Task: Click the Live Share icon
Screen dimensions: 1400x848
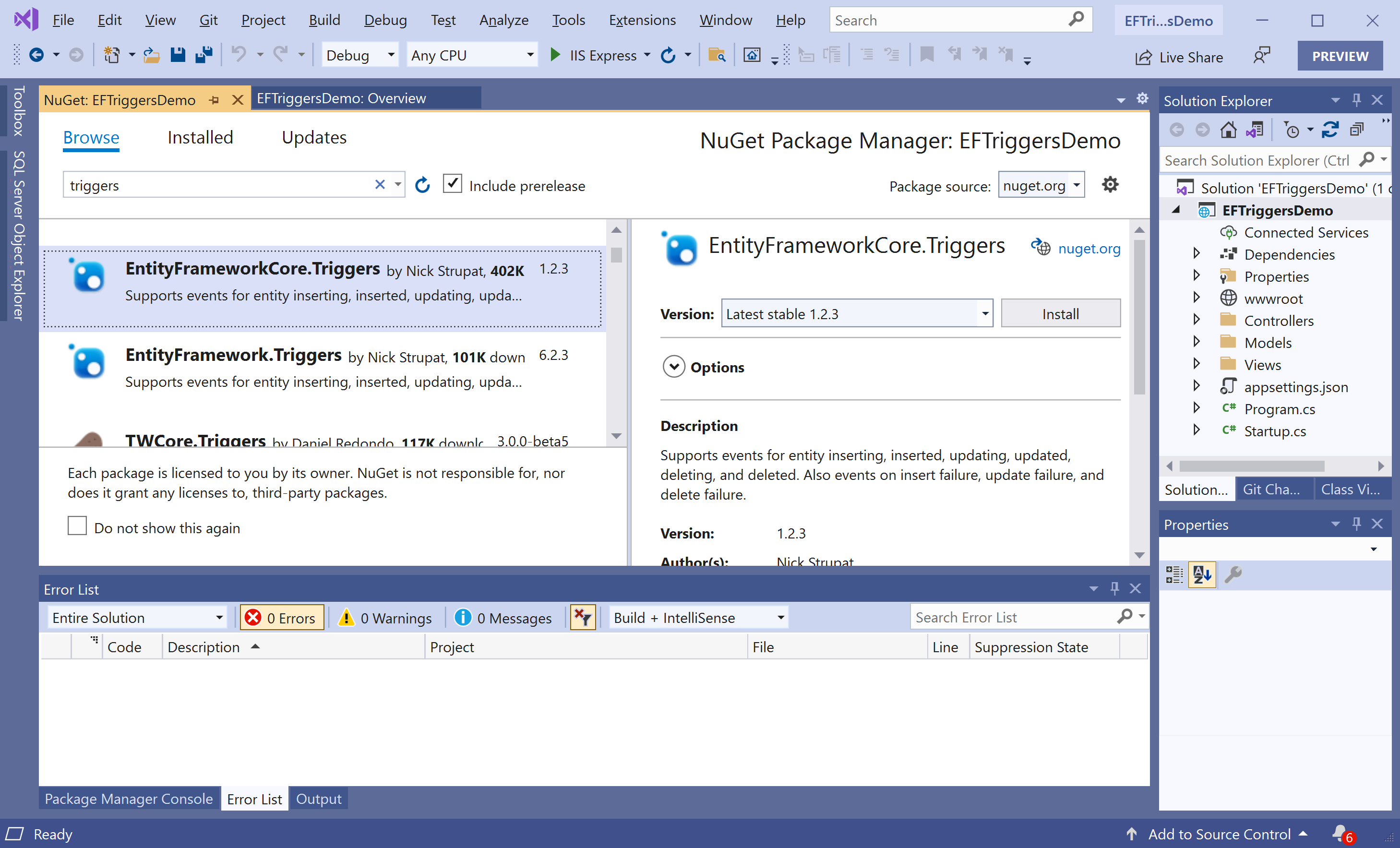Action: 1143,57
